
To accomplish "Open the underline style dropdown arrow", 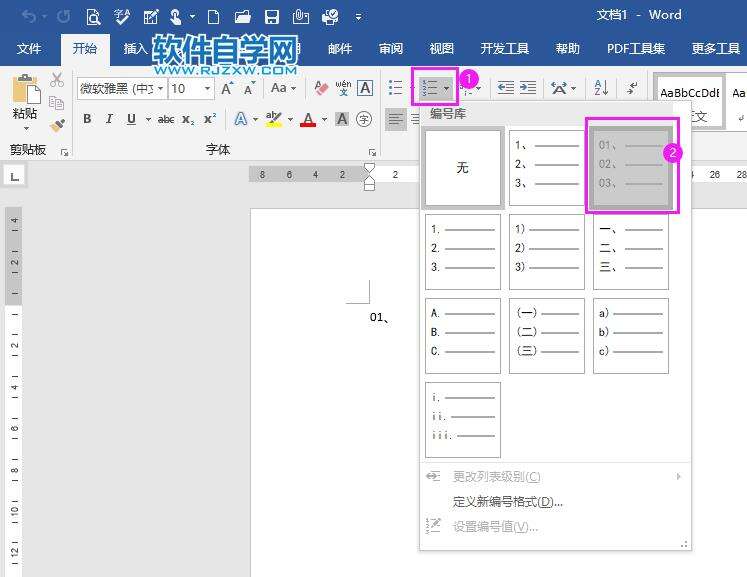I will pyautogui.click(x=148, y=119).
